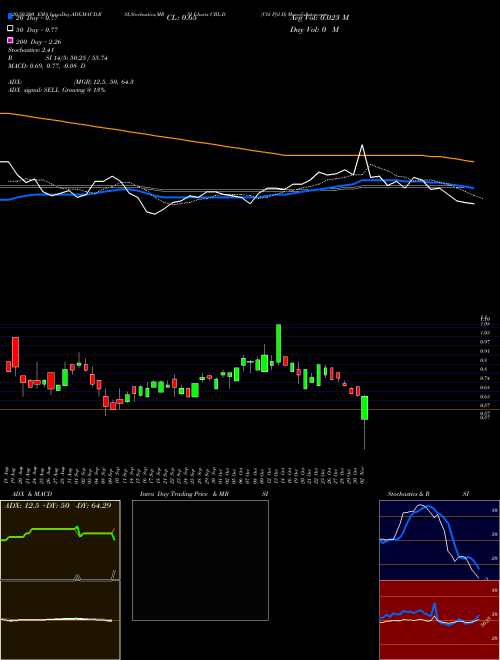Click the empty Intra Day Trading Price chart box
This screenshot has width=500, height=660.
tap(200, 560)
